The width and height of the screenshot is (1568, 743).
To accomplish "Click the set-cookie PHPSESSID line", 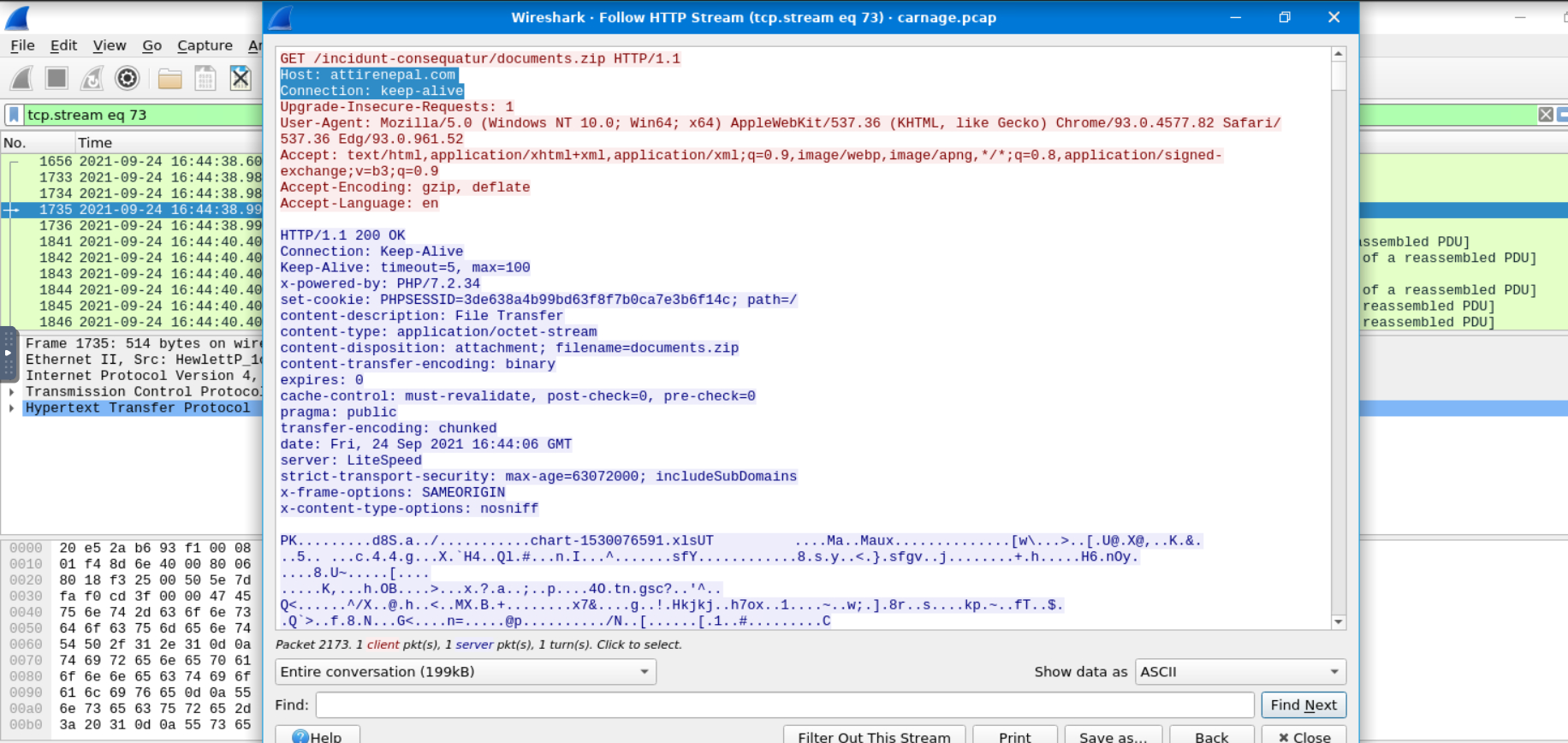I will [x=538, y=300].
